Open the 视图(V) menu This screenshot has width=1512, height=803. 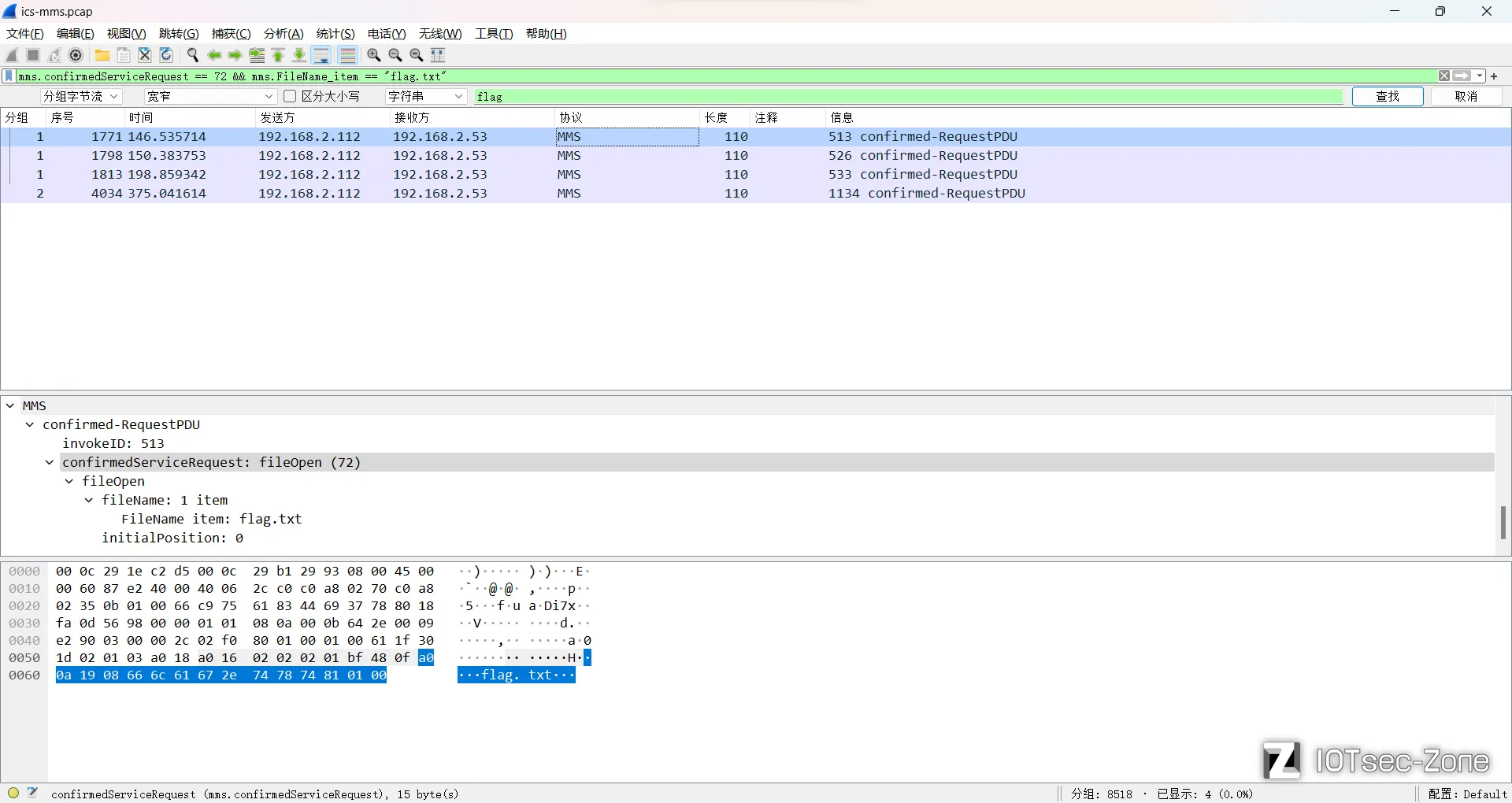point(127,34)
